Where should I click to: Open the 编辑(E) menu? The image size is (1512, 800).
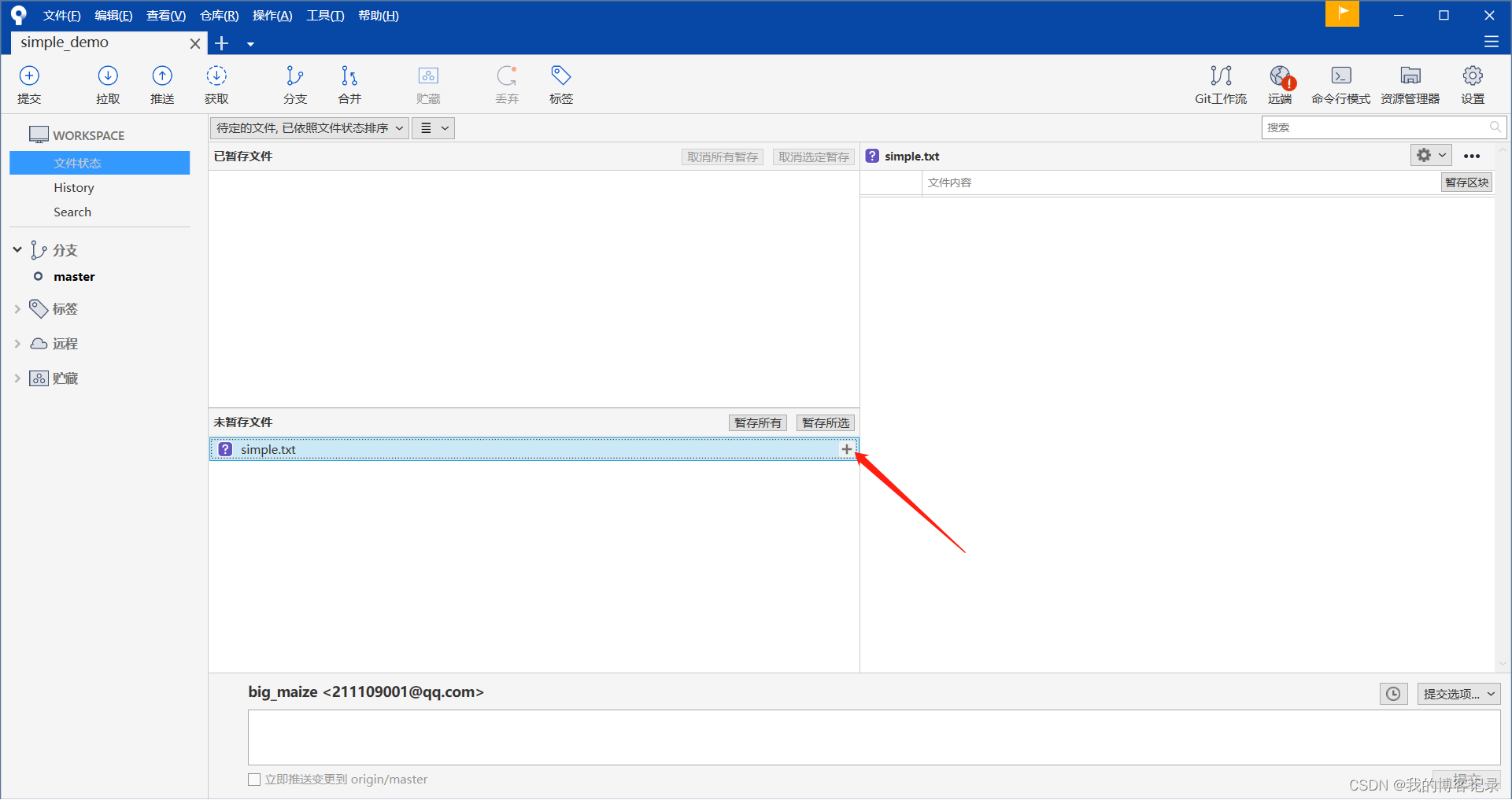pos(113,16)
